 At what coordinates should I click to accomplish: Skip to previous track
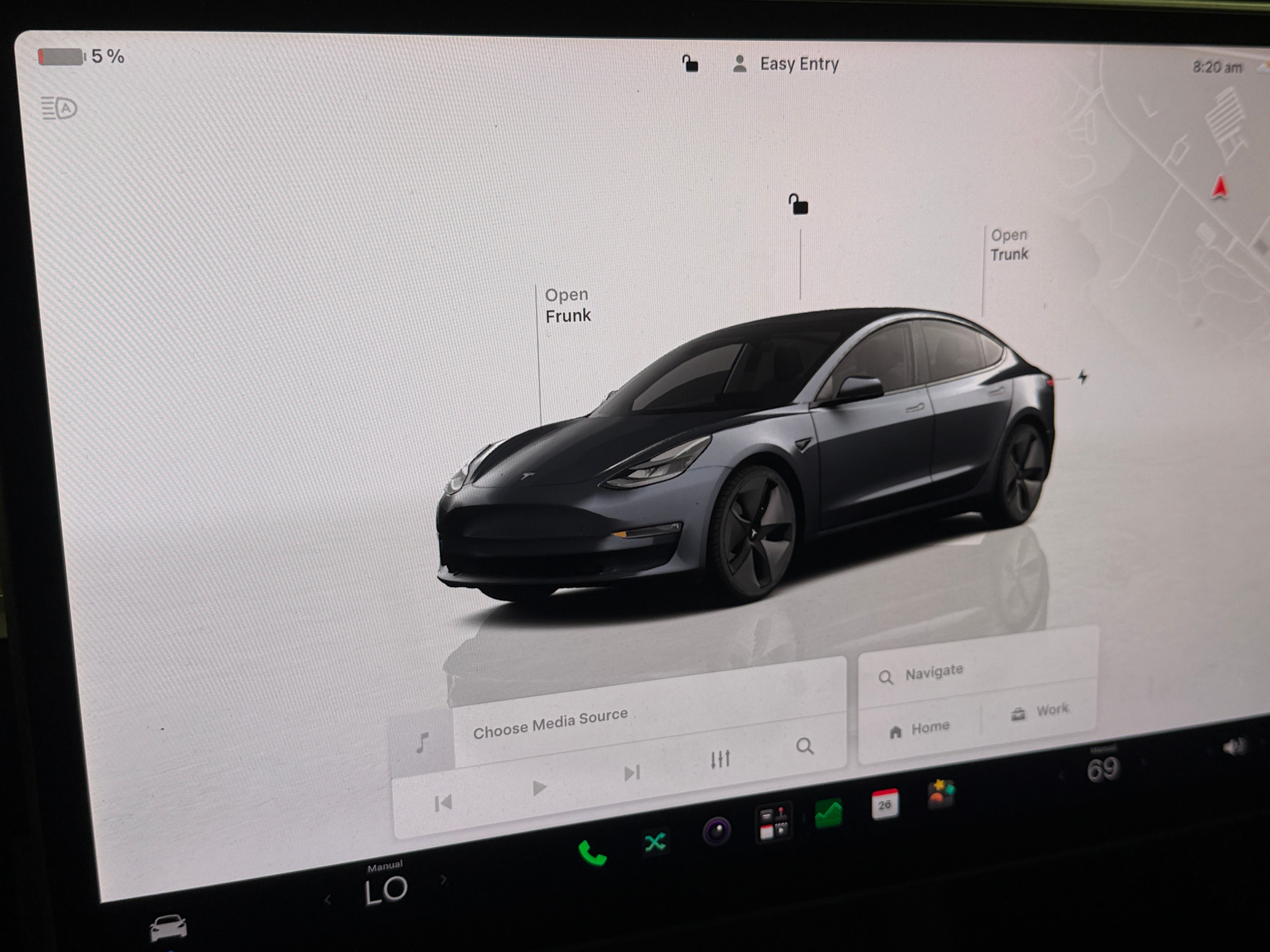click(x=443, y=803)
